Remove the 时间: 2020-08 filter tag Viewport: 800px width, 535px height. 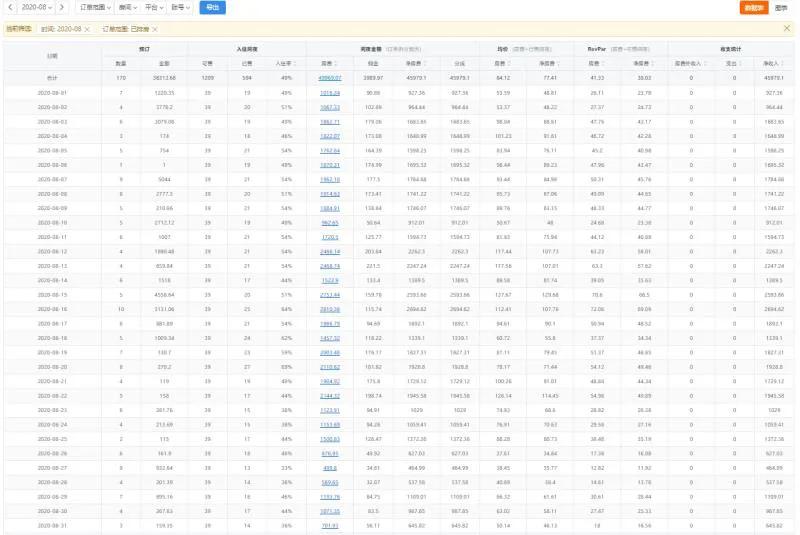(87, 30)
